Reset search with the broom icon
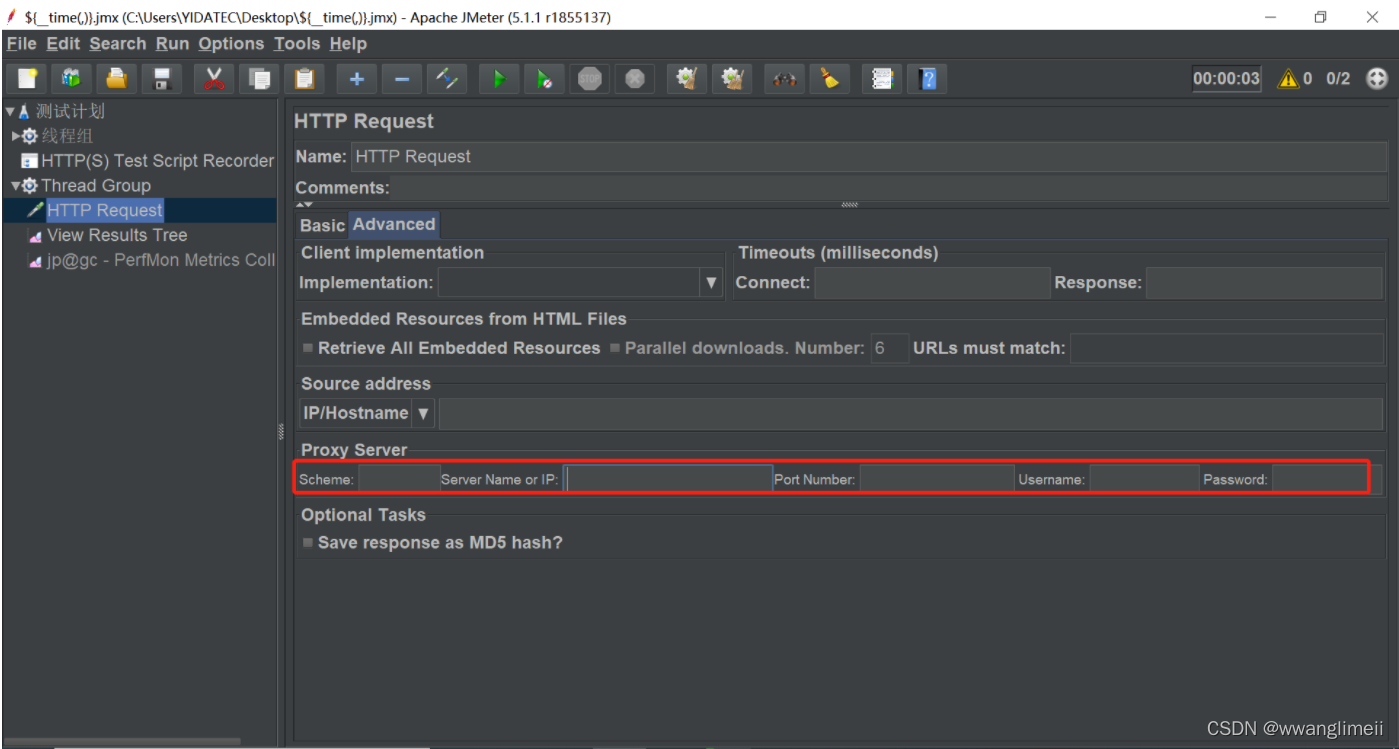Image resolution: width=1399 pixels, height=749 pixels. click(x=829, y=78)
